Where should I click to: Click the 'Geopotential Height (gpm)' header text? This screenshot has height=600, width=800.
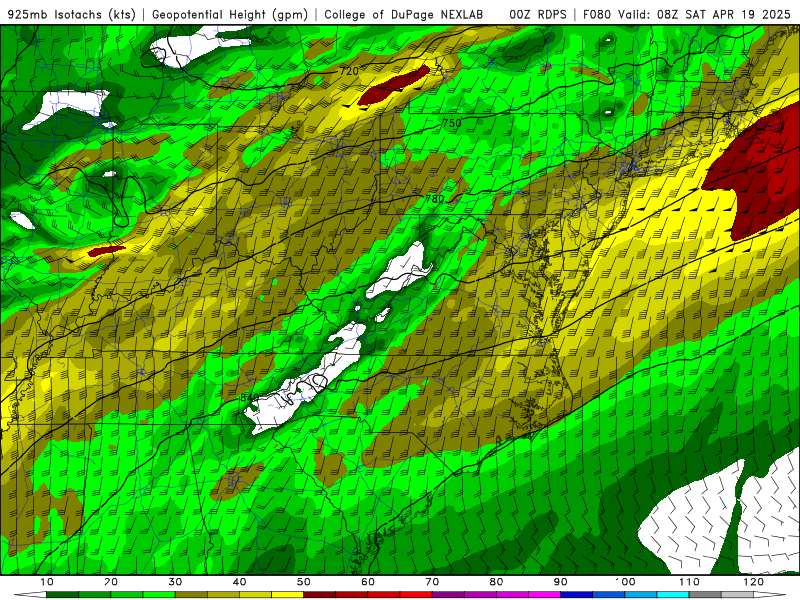[230, 15]
